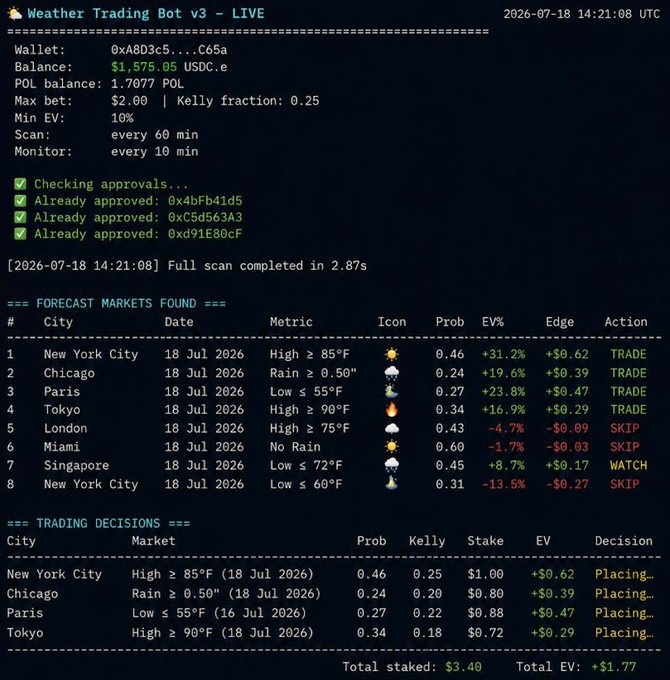Click the moon icon in New York City Low row
670x680 pixels.
392,484
